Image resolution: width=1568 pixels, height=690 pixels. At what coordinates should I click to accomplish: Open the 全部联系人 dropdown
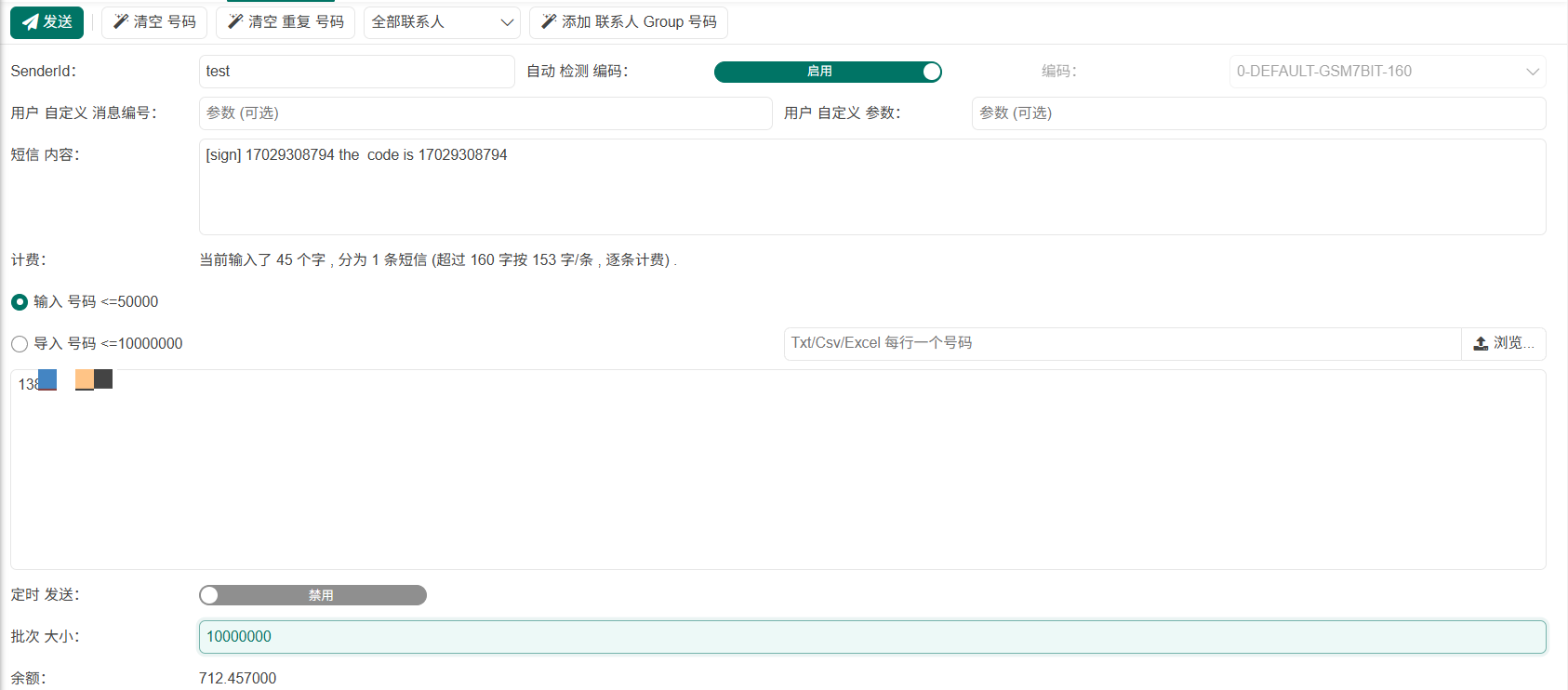click(x=442, y=22)
